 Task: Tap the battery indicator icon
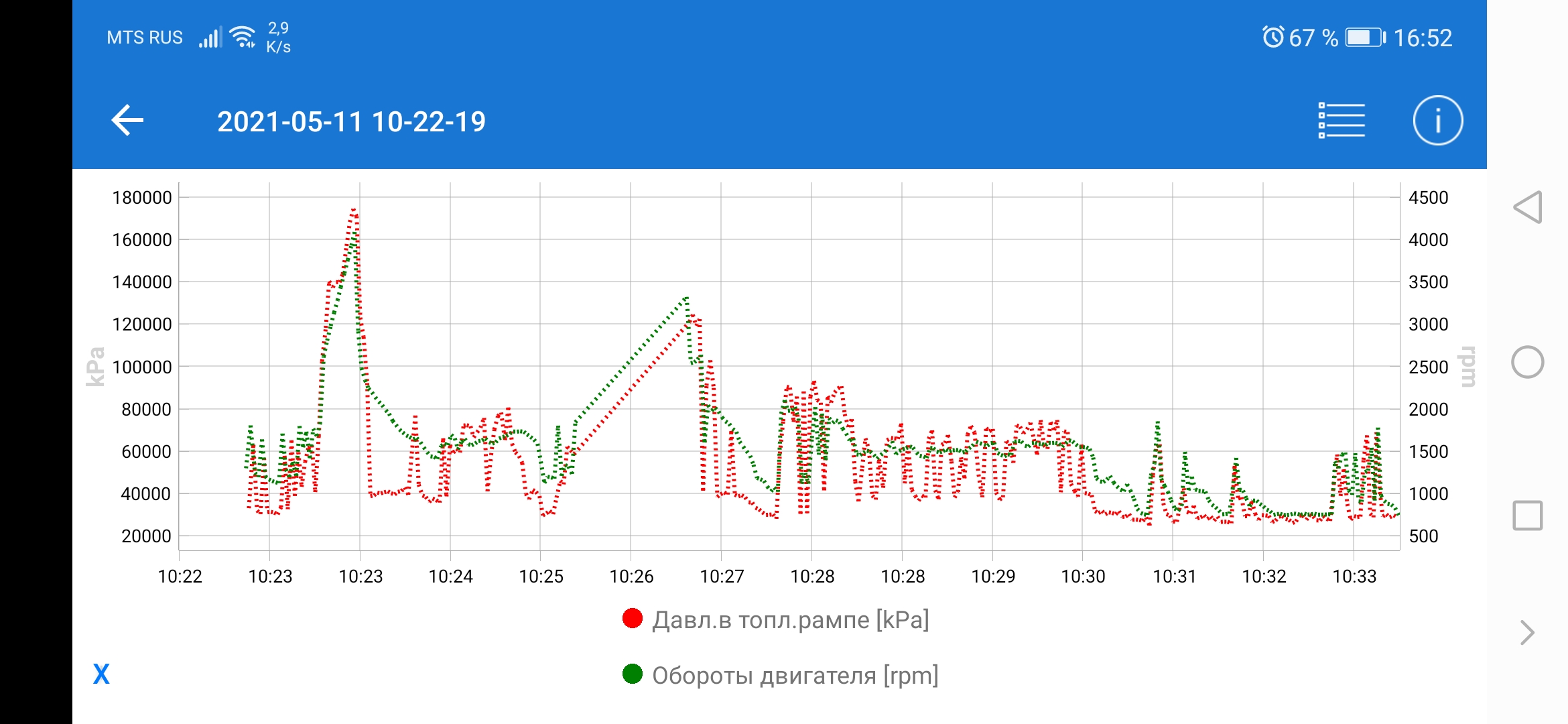(1365, 37)
